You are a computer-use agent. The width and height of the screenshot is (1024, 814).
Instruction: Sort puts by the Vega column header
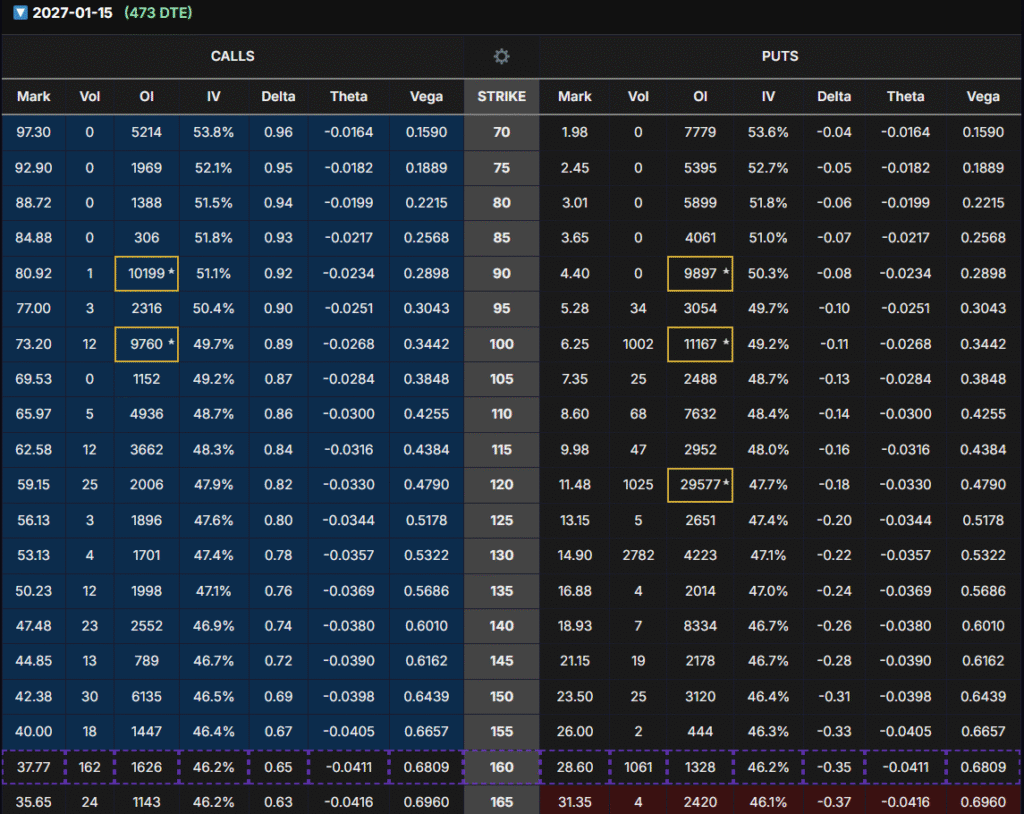click(983, 97)
